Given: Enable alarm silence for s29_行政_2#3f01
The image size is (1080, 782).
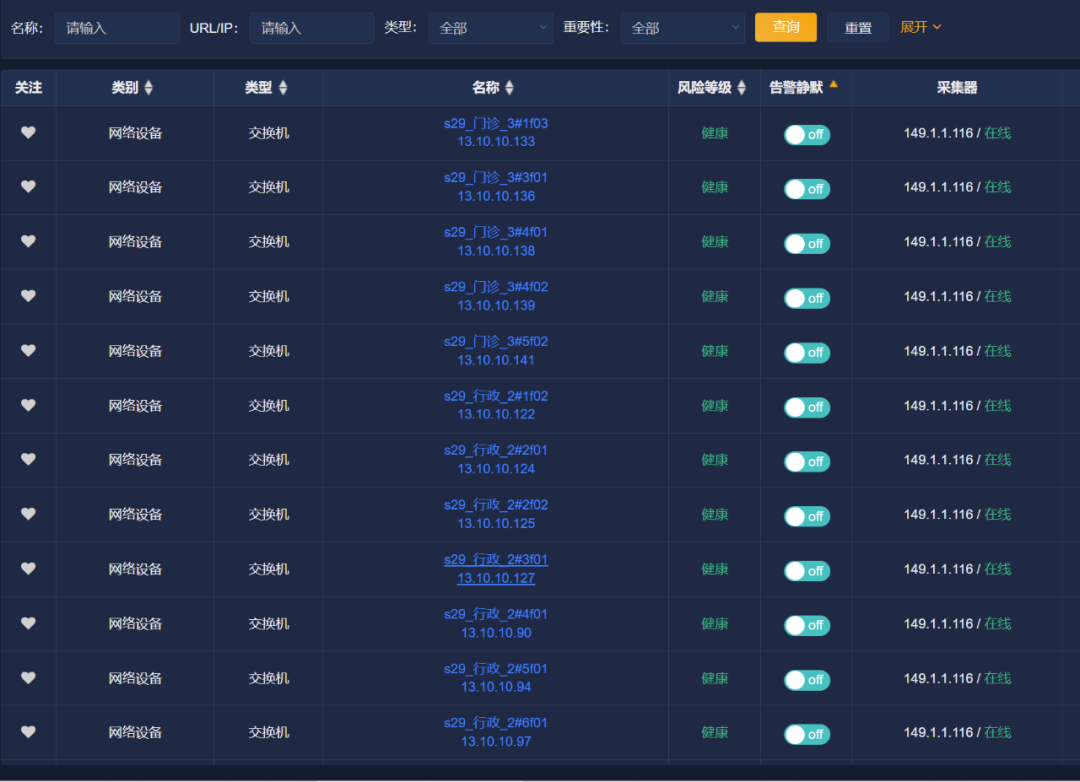Looking at the screenshot, I should coord(807,570).
